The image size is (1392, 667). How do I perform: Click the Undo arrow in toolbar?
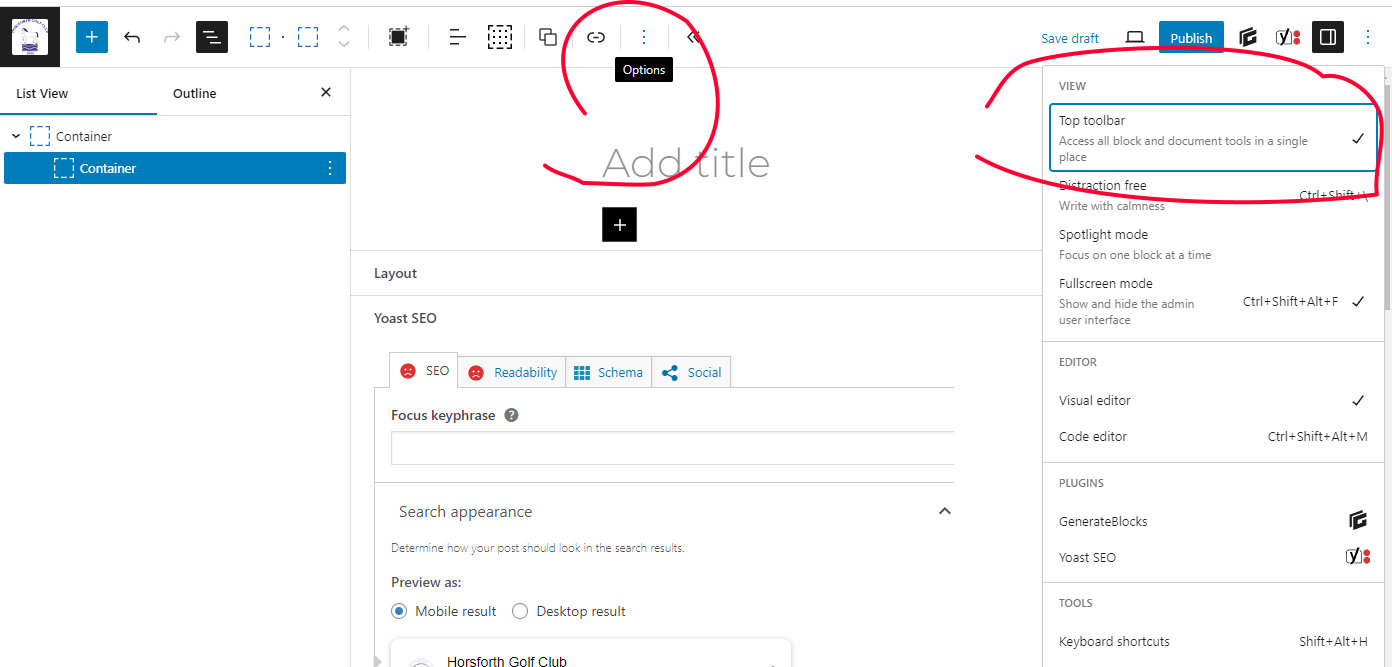point(132,37)
